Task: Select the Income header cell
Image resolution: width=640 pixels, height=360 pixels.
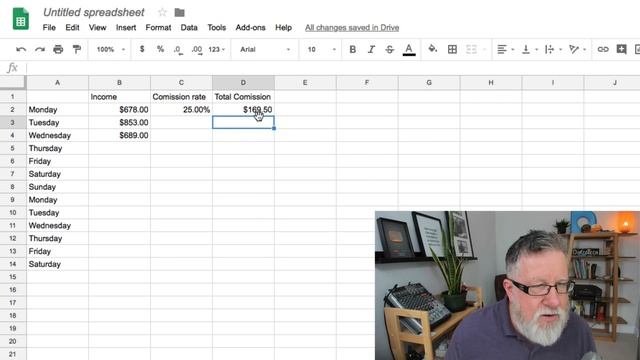Action: pos(119,97)
